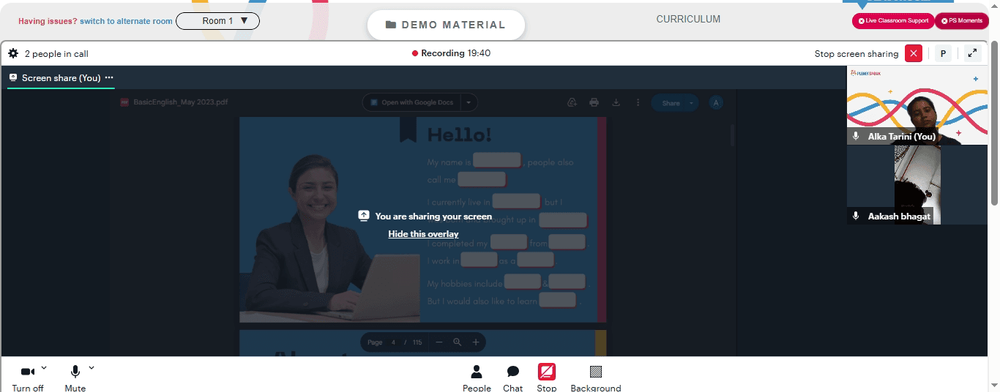Open the vertical three-dot menu in PDF viewer
The image size is (1000, 392).
click(x=638, y=102)
